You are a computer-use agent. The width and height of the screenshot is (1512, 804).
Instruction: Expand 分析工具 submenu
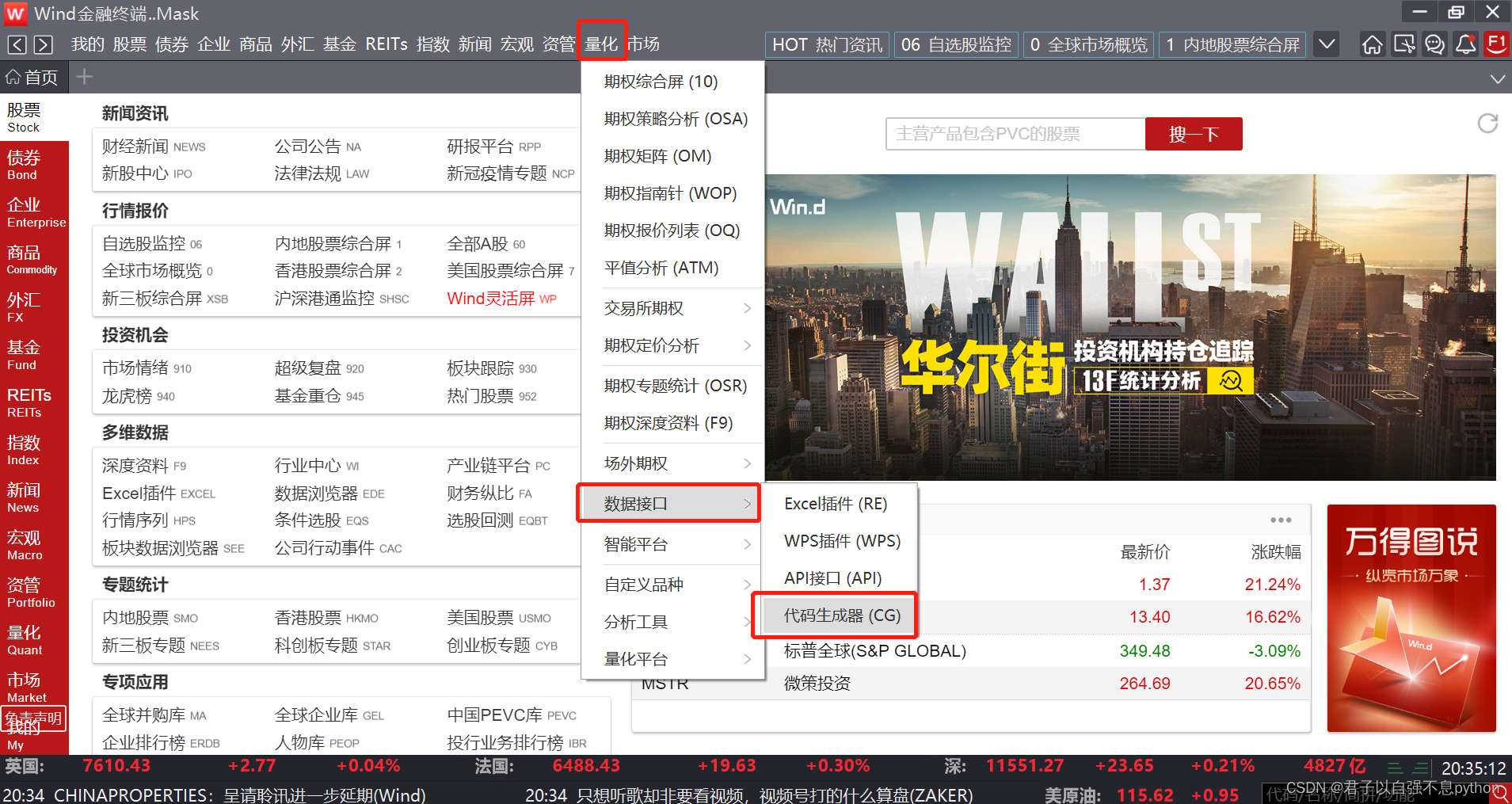[x=672, y=622]
